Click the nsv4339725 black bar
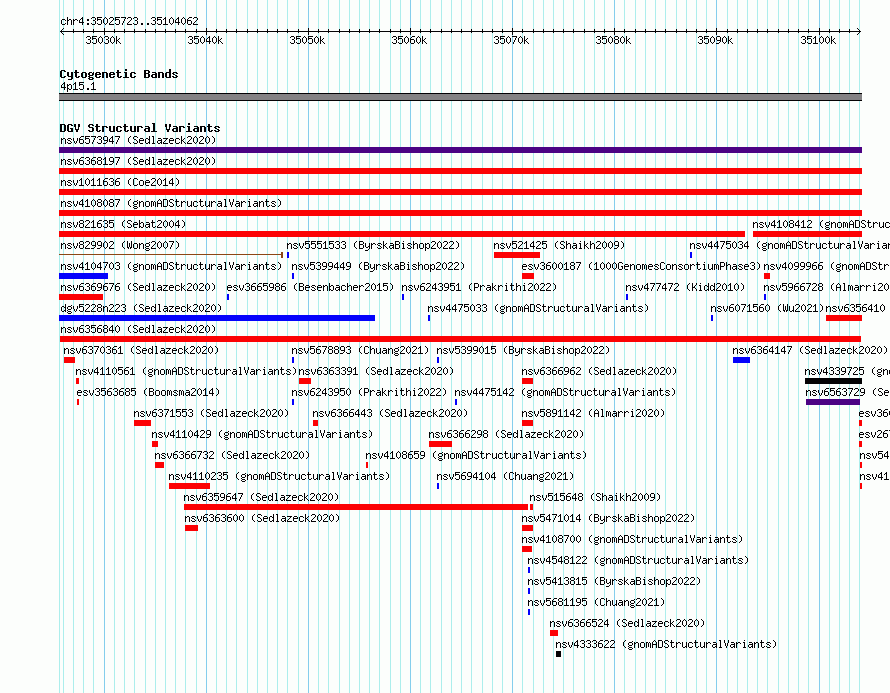Viewport: 890px width, 693px height. [x=833, y=381]
